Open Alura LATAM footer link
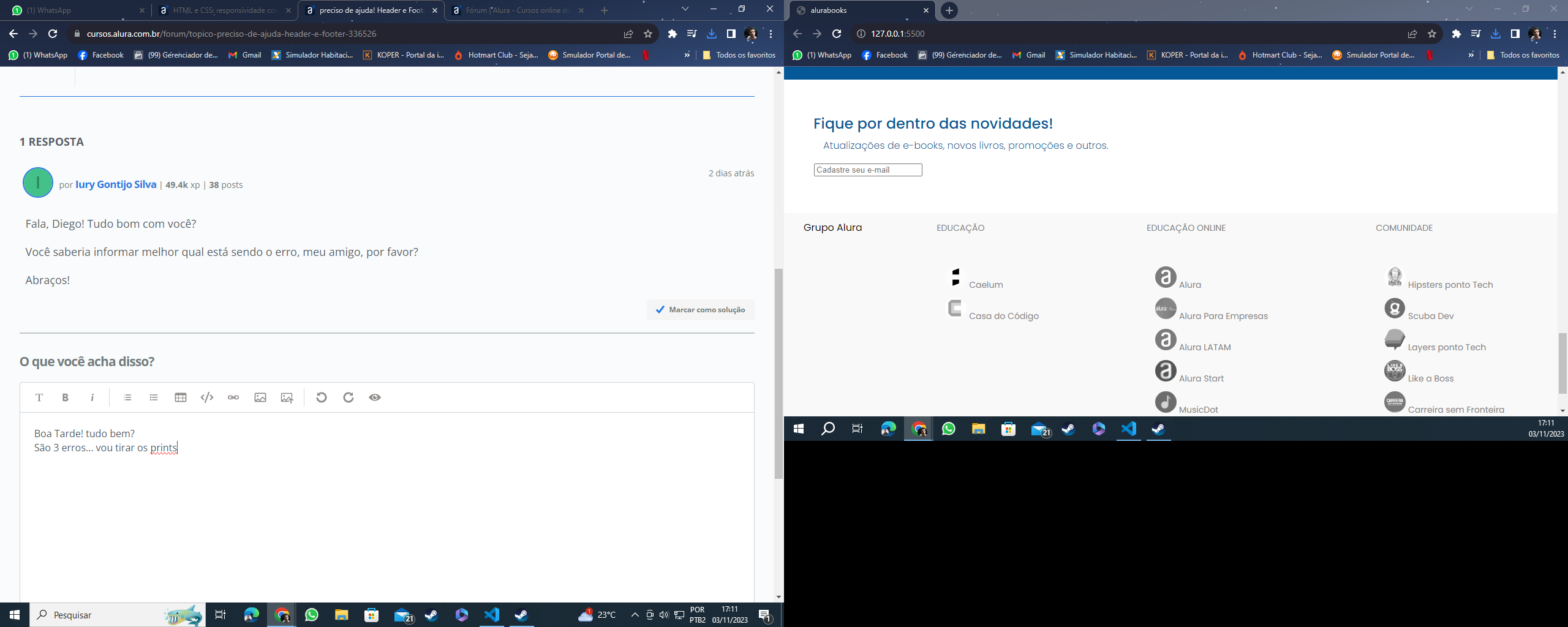Image resolution: width=1568 pixels, height=627 pixels. point(1205,347)
